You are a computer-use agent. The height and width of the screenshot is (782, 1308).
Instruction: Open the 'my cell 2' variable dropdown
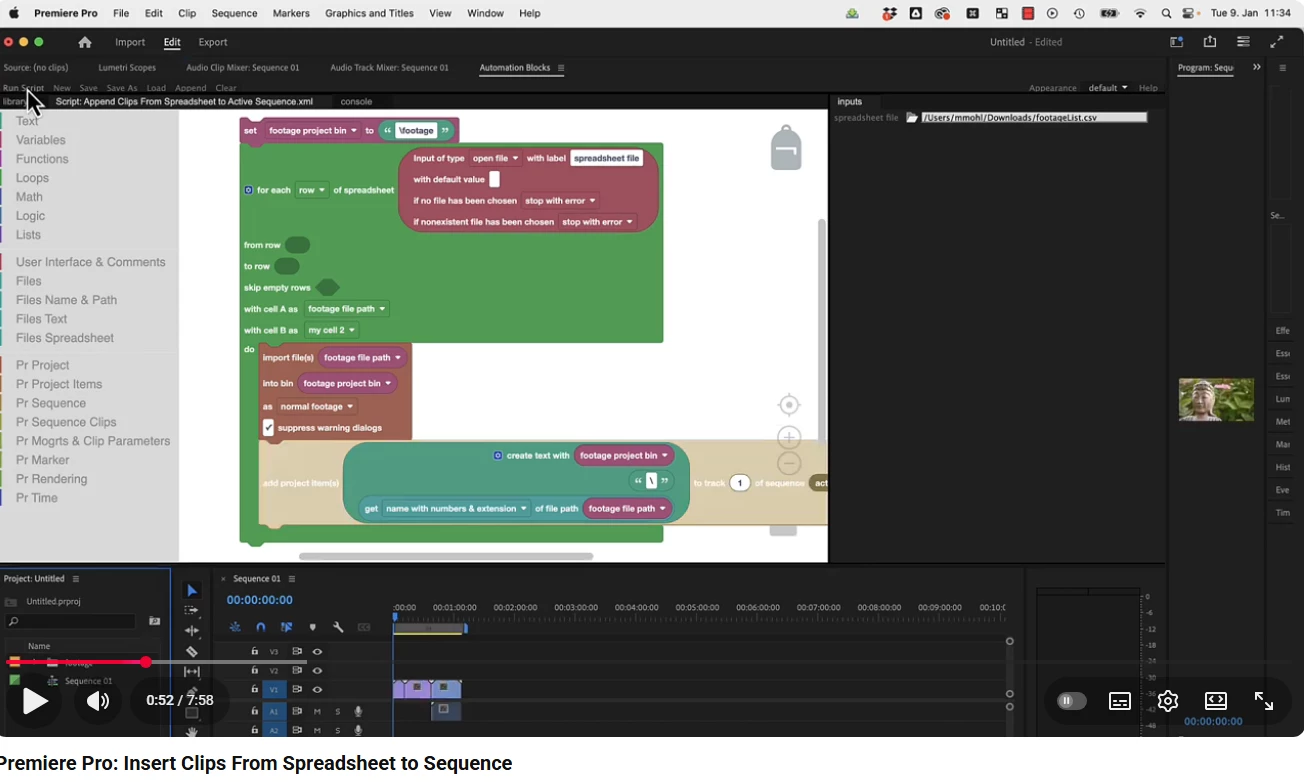331,330
